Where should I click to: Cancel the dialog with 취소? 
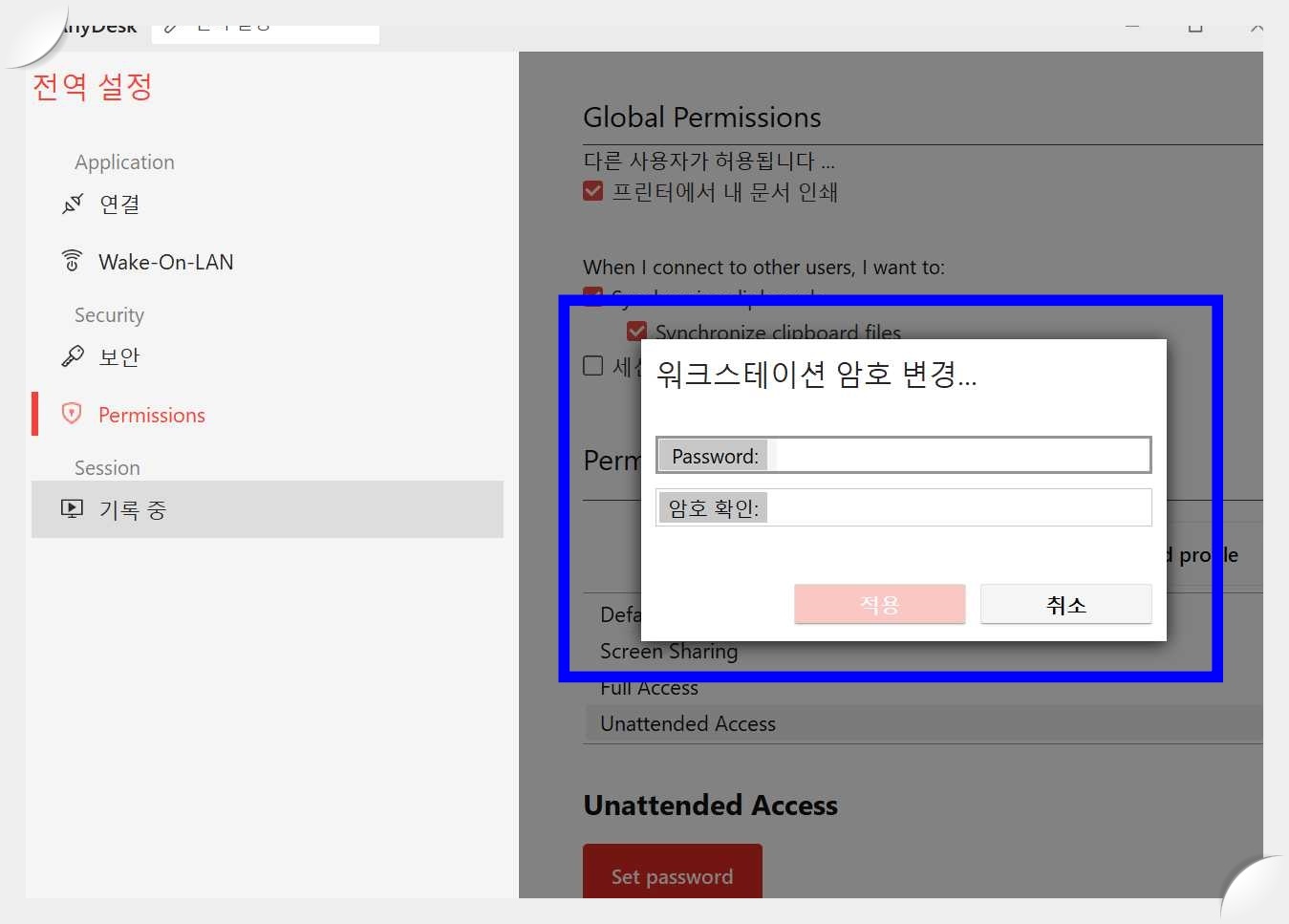pyautogui.click(x=1065, y=604)
